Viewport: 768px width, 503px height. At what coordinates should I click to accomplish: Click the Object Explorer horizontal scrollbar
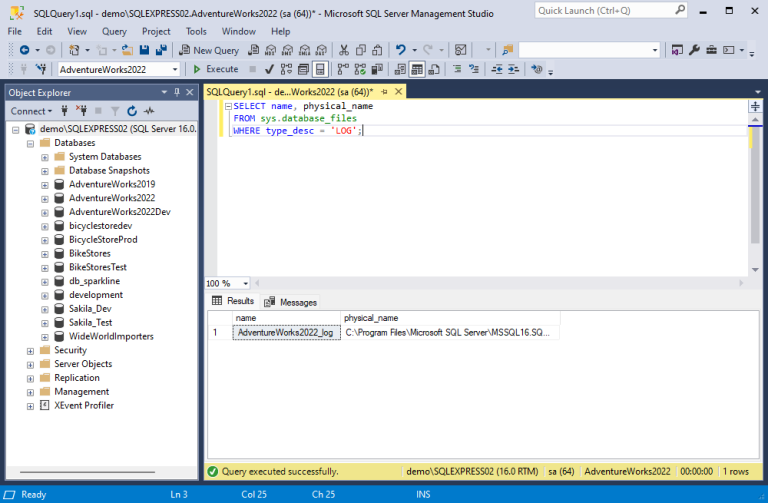tap(87, 472)
